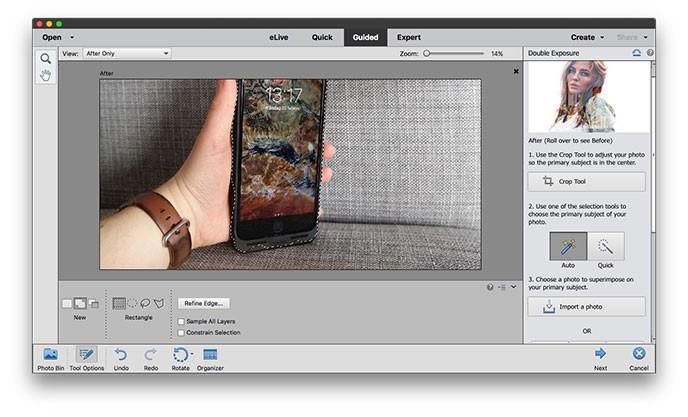The width and height of the screenshot is (688, 417).
Task: Select the Hand tool
Action: (45, 75)
